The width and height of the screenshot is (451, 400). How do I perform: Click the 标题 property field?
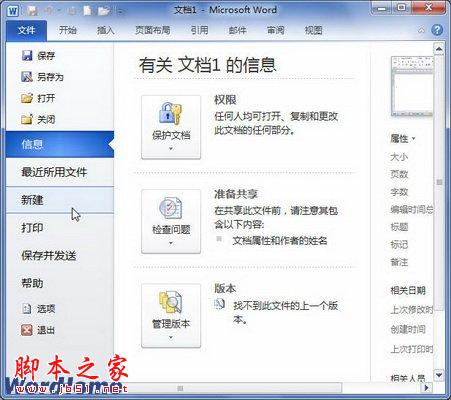(x=399, y=227)
